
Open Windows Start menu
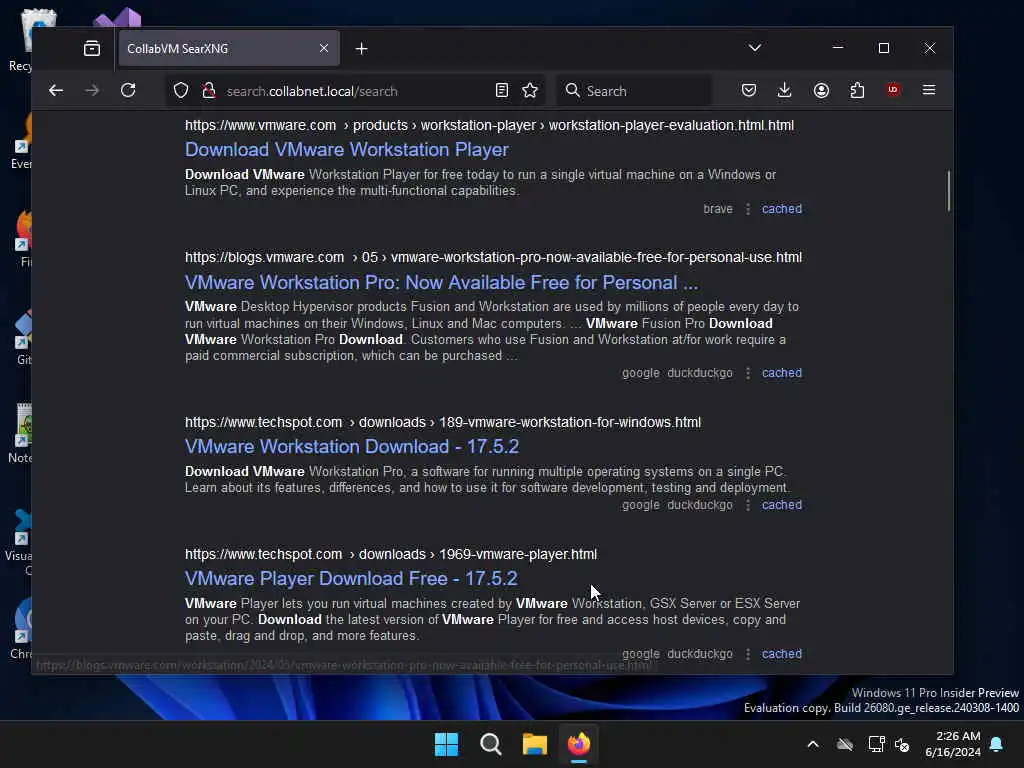[x=447, y=744]
